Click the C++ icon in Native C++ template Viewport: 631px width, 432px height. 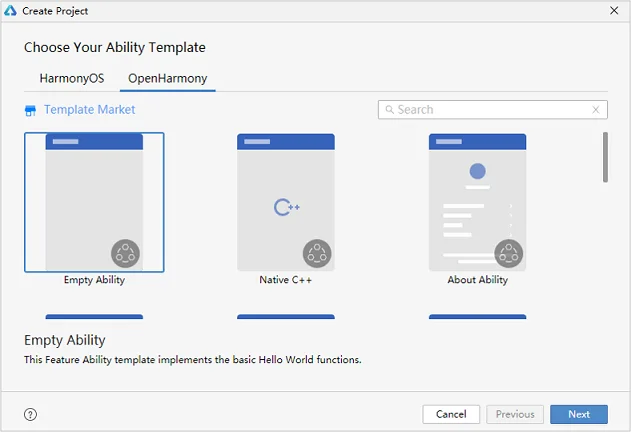click(287, 207)
